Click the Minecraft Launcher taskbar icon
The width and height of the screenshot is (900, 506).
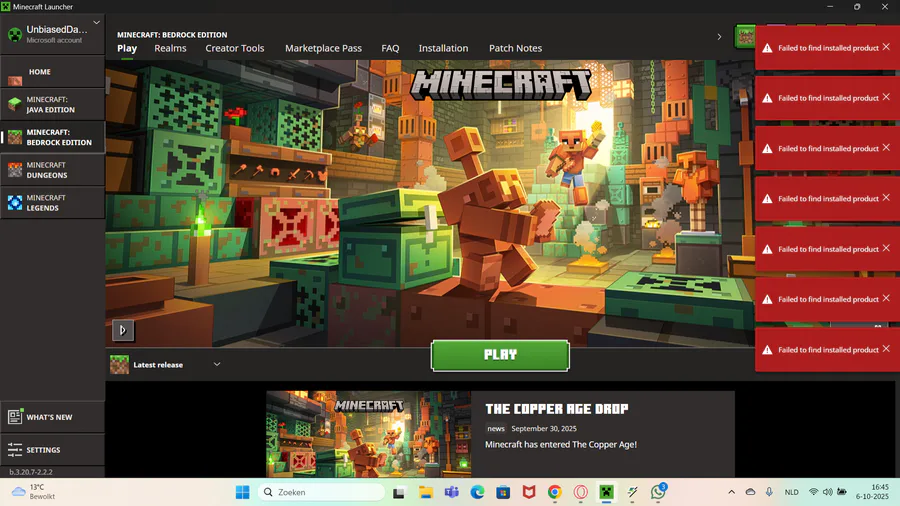pyautogui.click(x=607, y=492)
